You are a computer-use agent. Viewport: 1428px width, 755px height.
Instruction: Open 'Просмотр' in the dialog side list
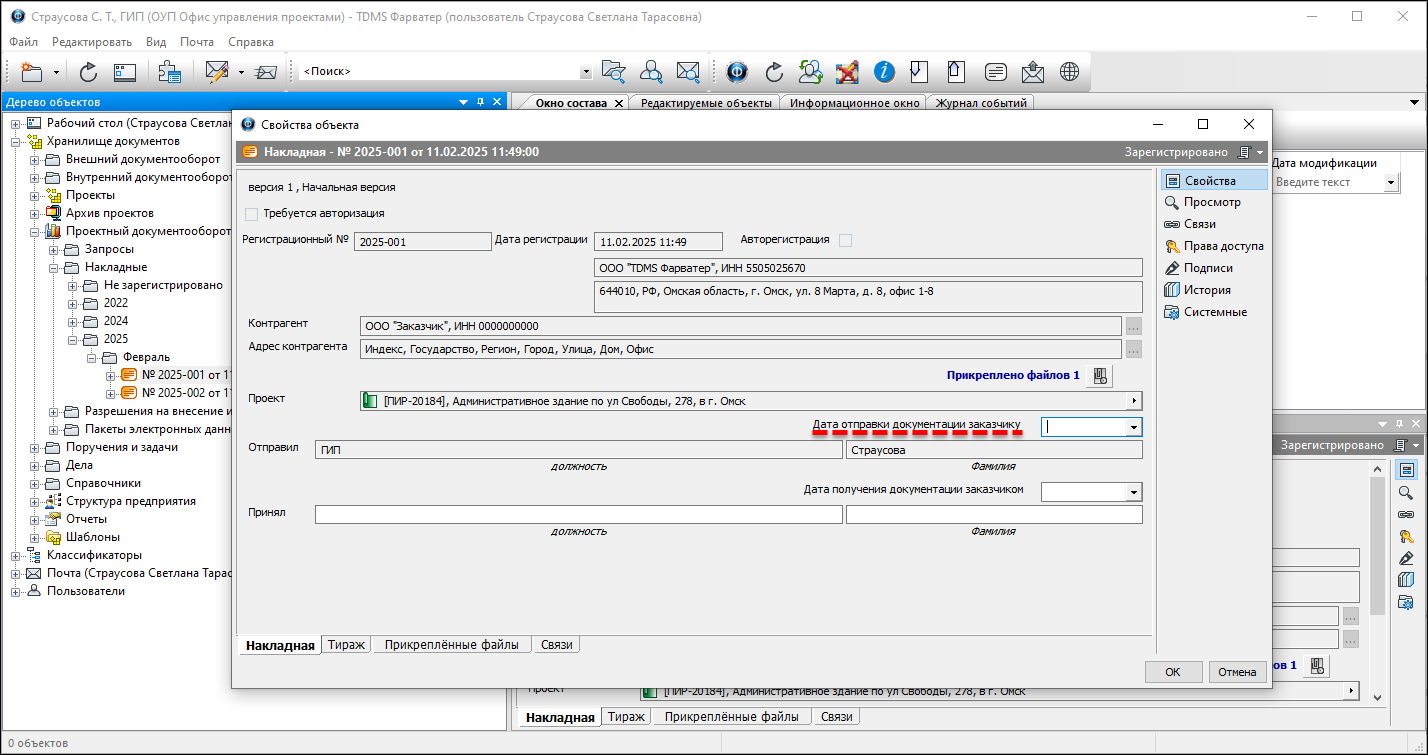(x=1212, y=202)
